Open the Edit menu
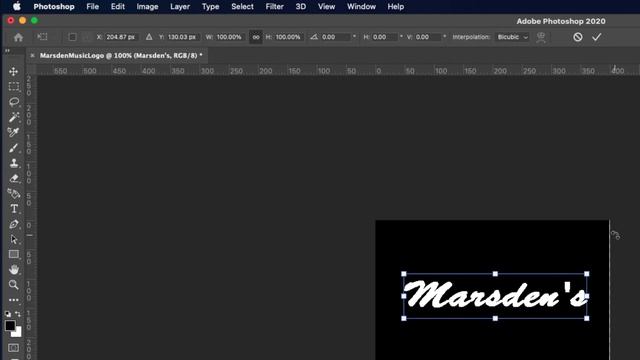 point(118,7)
